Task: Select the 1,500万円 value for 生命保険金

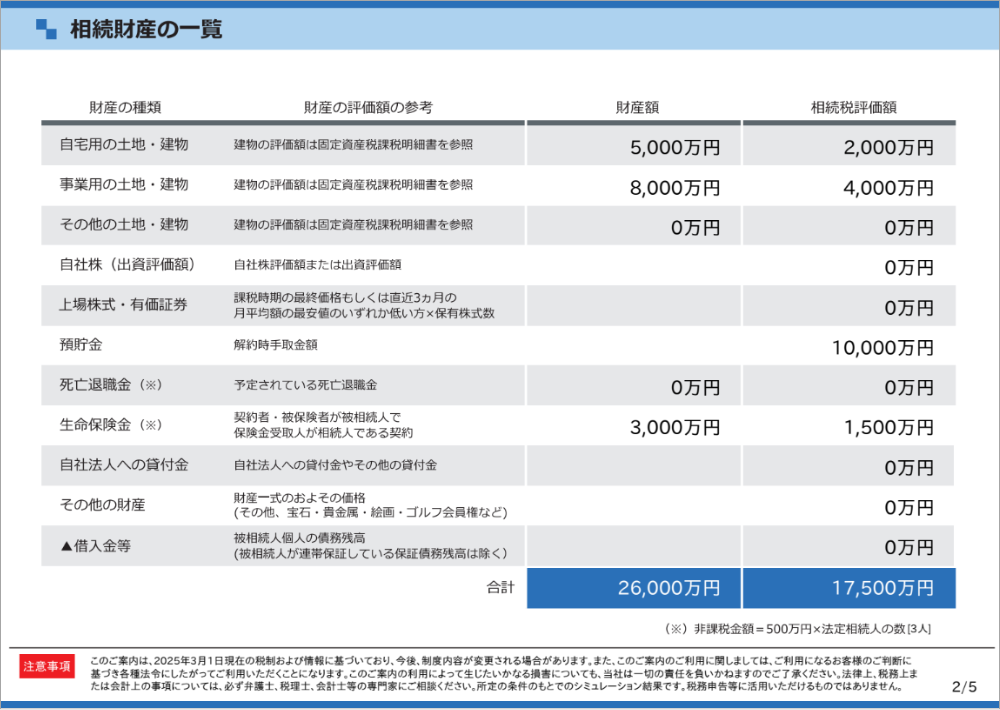Action: 888,427
